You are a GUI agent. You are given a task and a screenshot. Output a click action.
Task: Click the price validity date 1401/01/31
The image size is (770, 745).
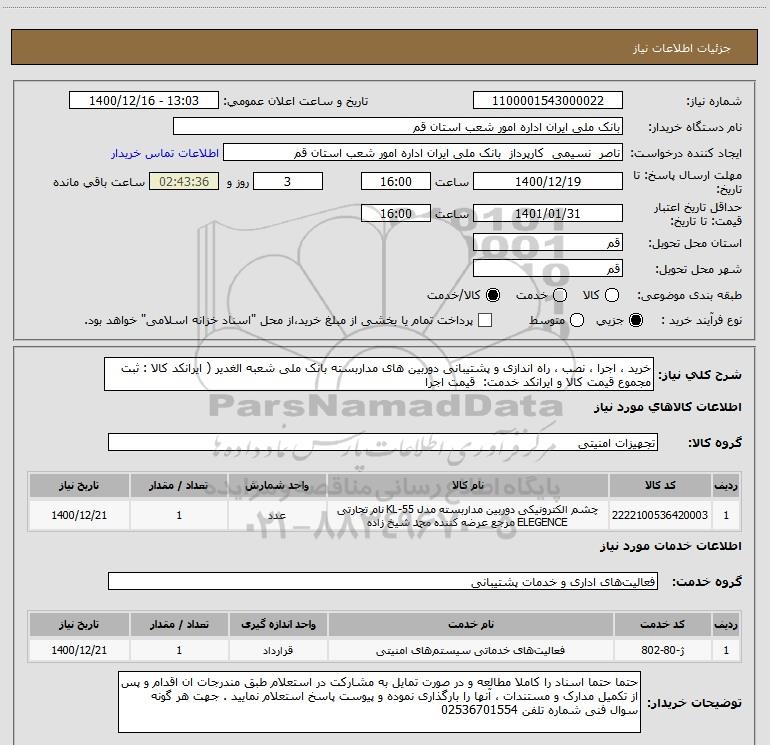click(548, 213)
